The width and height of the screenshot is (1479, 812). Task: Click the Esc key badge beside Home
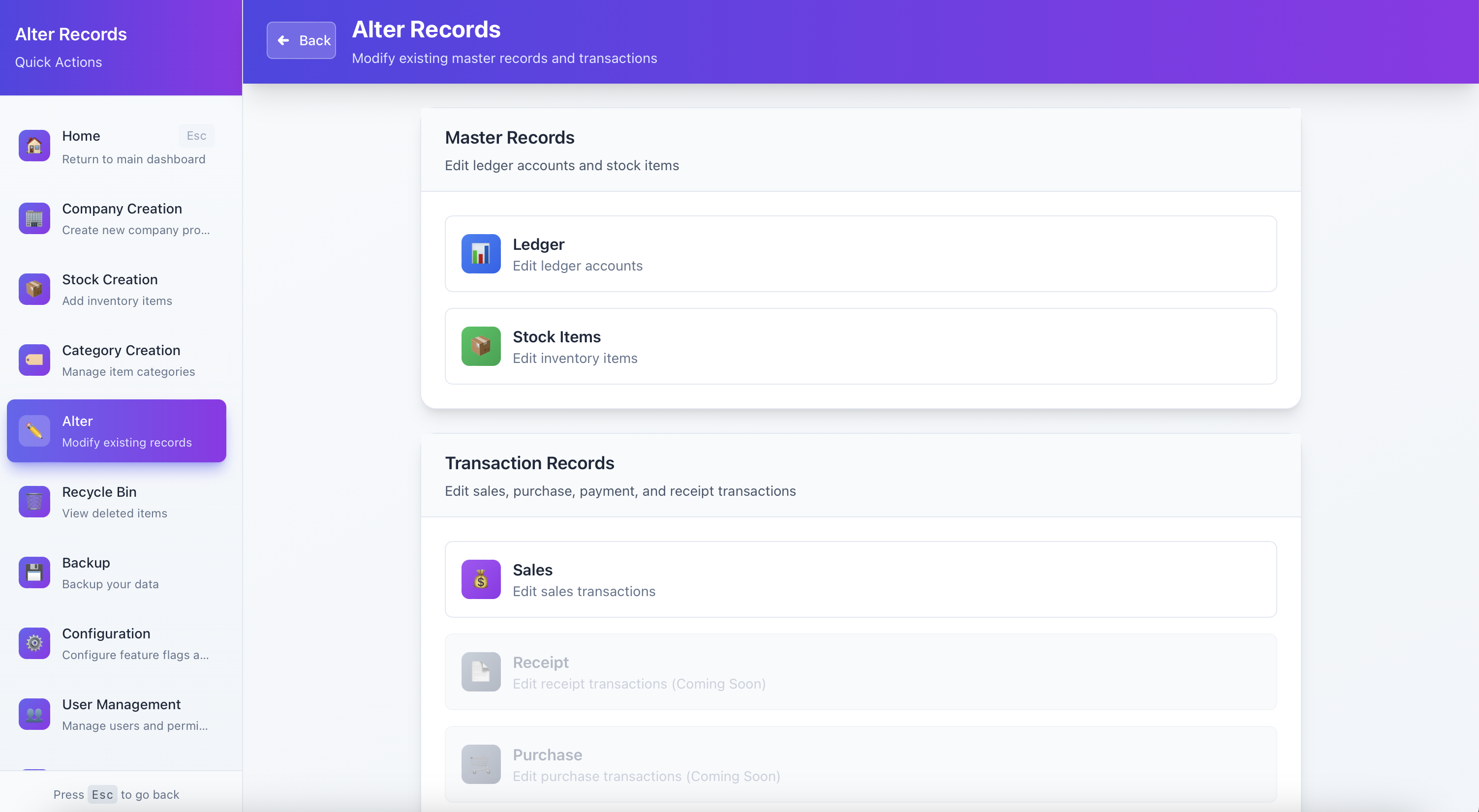point(196,136)
